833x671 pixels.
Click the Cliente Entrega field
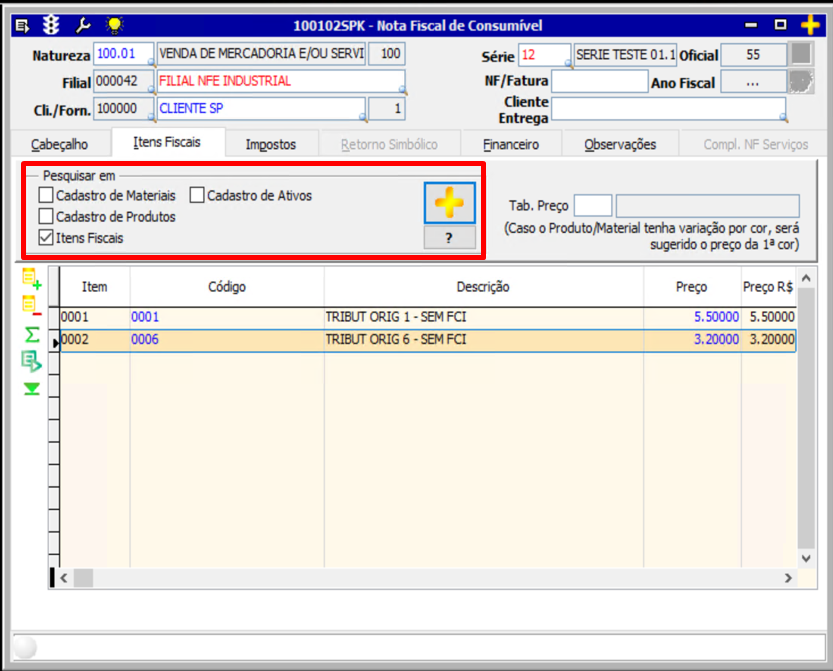point(669,109)
